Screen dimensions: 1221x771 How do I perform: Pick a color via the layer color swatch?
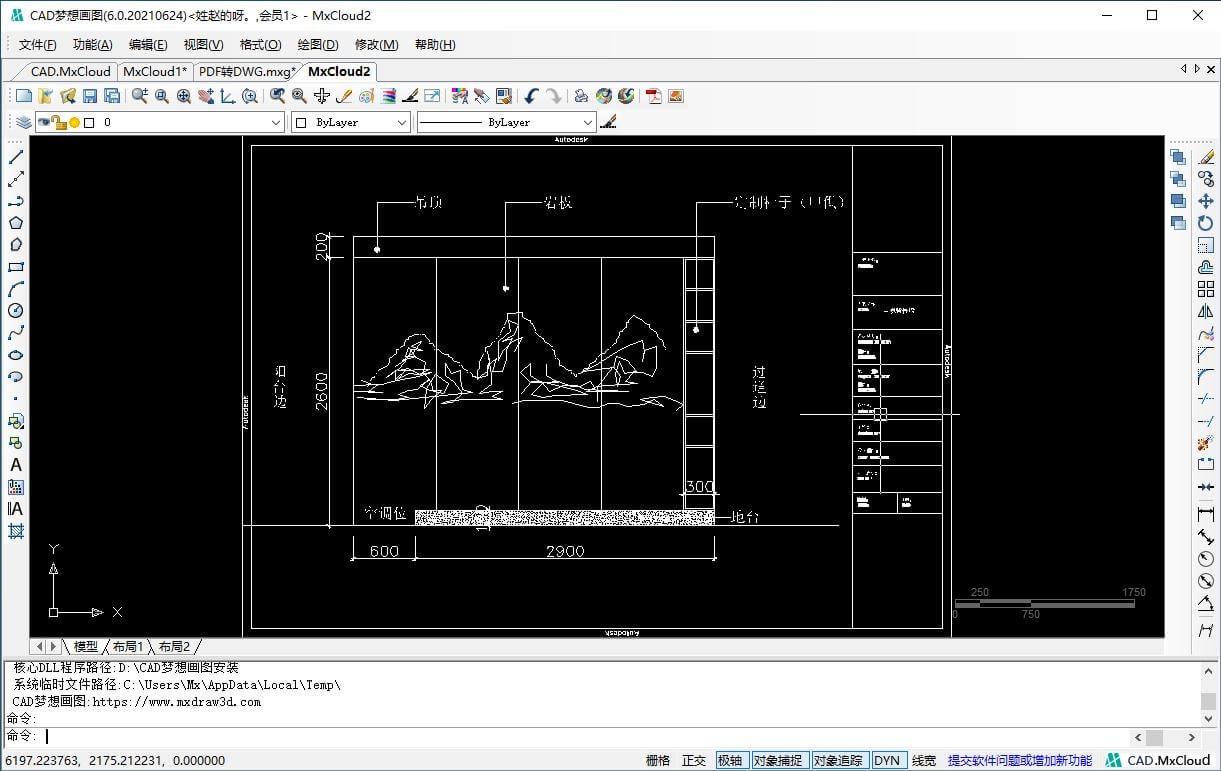(x=88, y=122)
